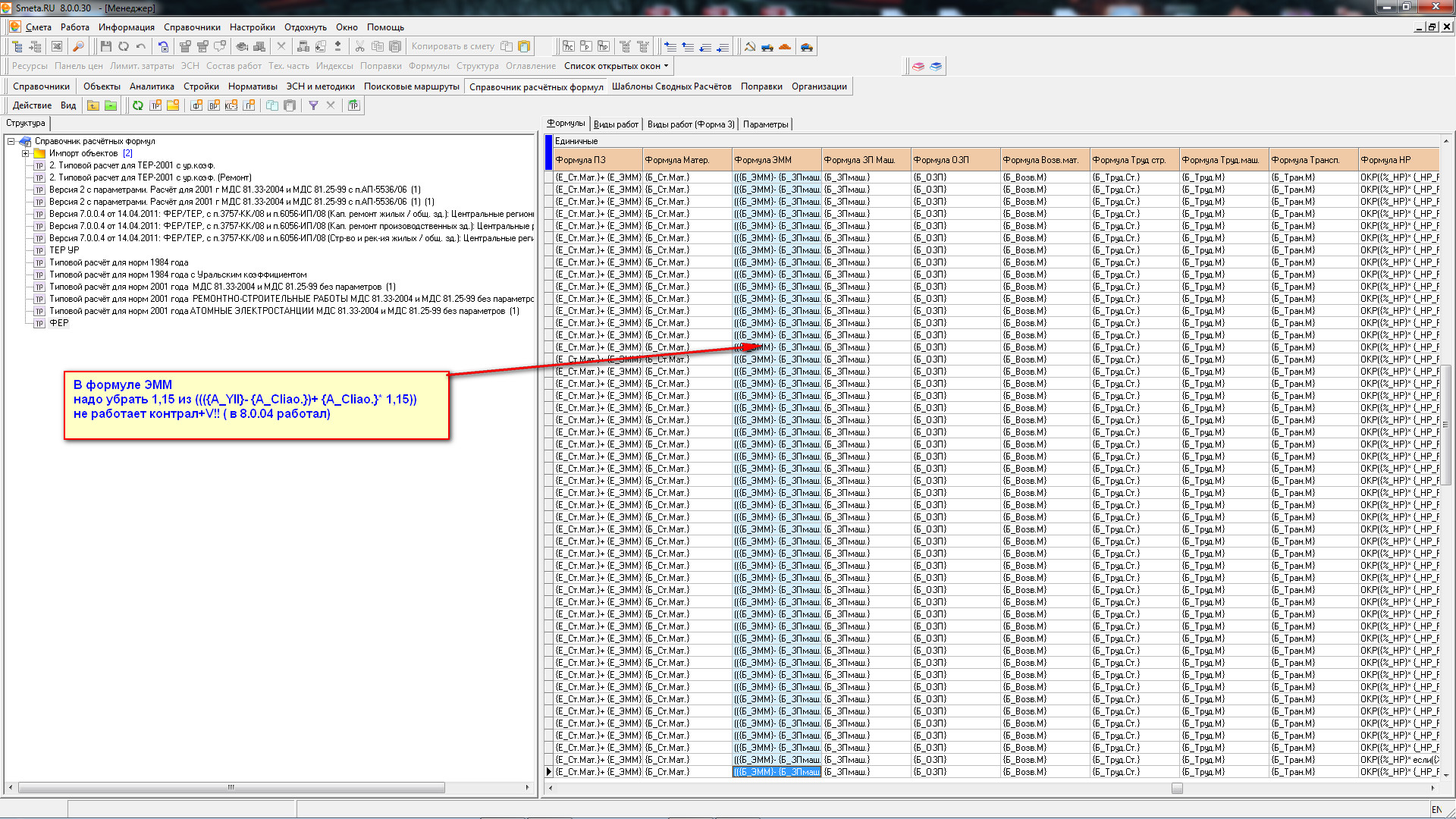Click the magnifier search icon in top toolbar
Image resolution: width=1456 pixels, height=819 pixels.
tap(78, 47)
